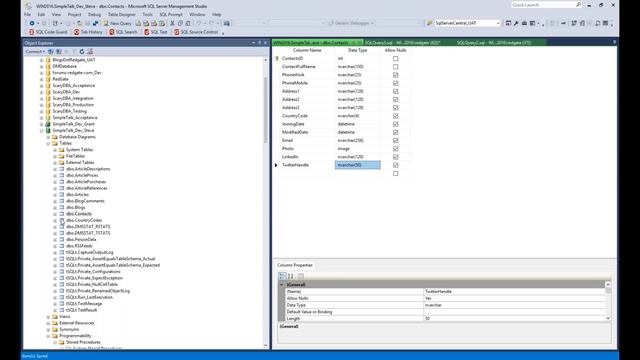Uncheck Allow Nulls for Photo
This screenshot has height=360, width=640.
tap(396, 149)
